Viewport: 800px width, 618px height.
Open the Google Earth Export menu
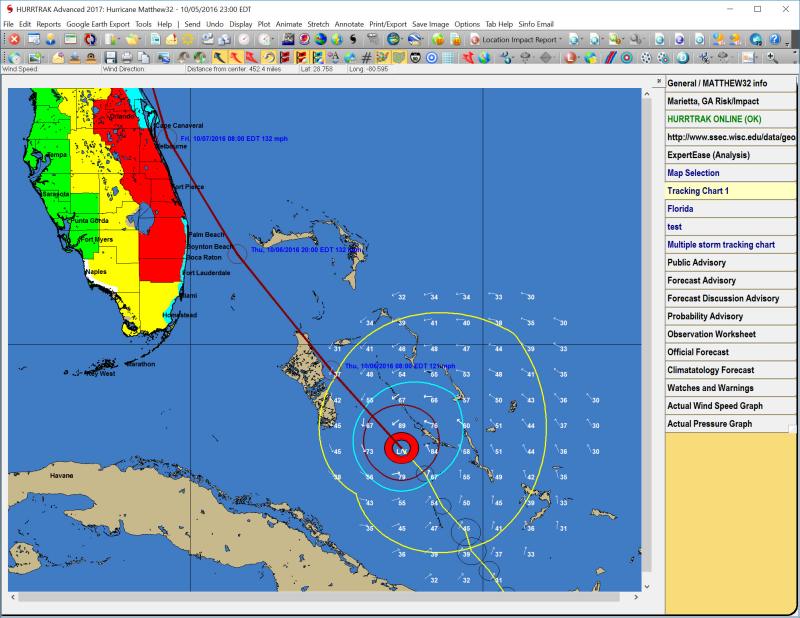point(98,23)
